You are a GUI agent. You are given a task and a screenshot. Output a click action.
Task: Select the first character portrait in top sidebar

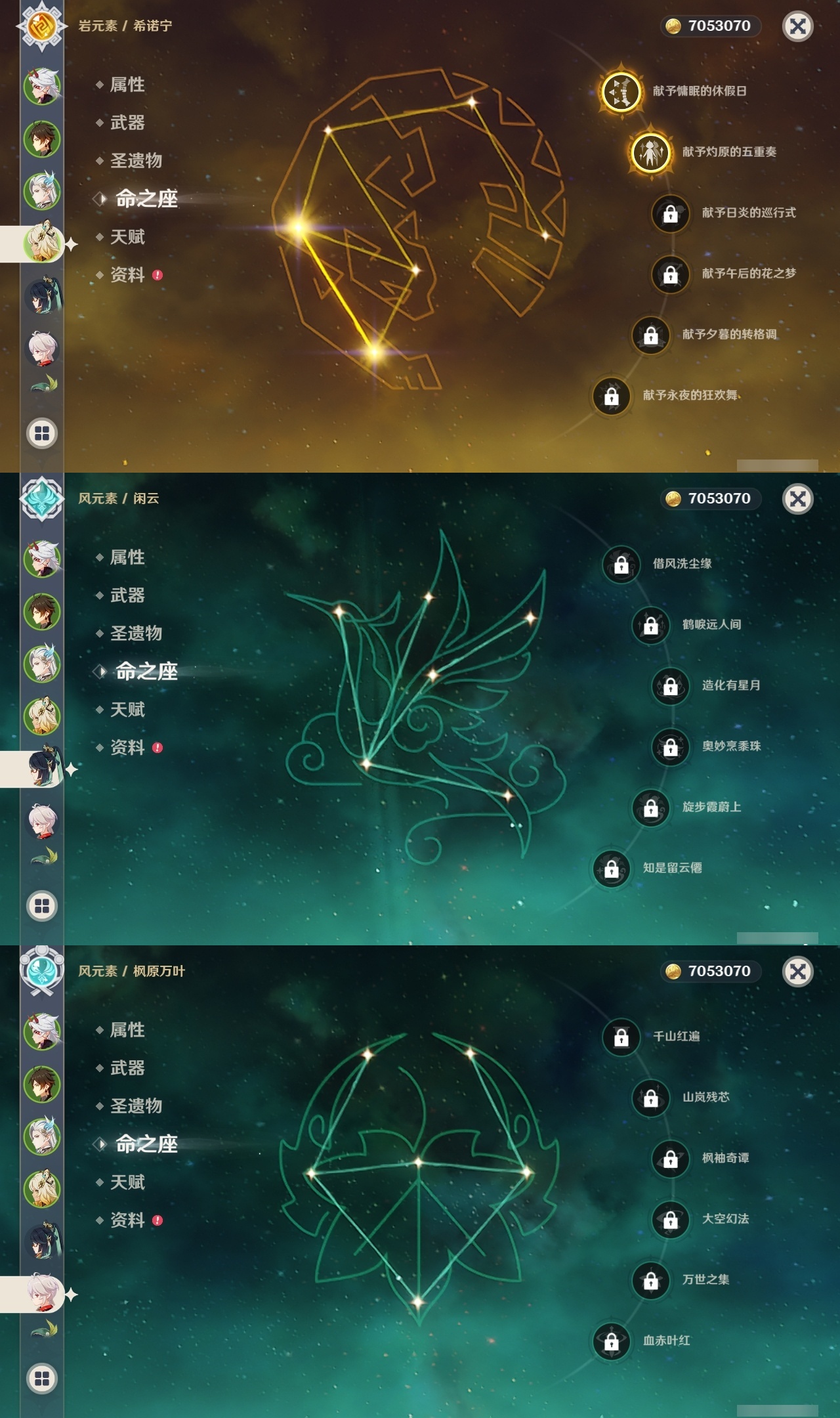[x=42, y=87]
